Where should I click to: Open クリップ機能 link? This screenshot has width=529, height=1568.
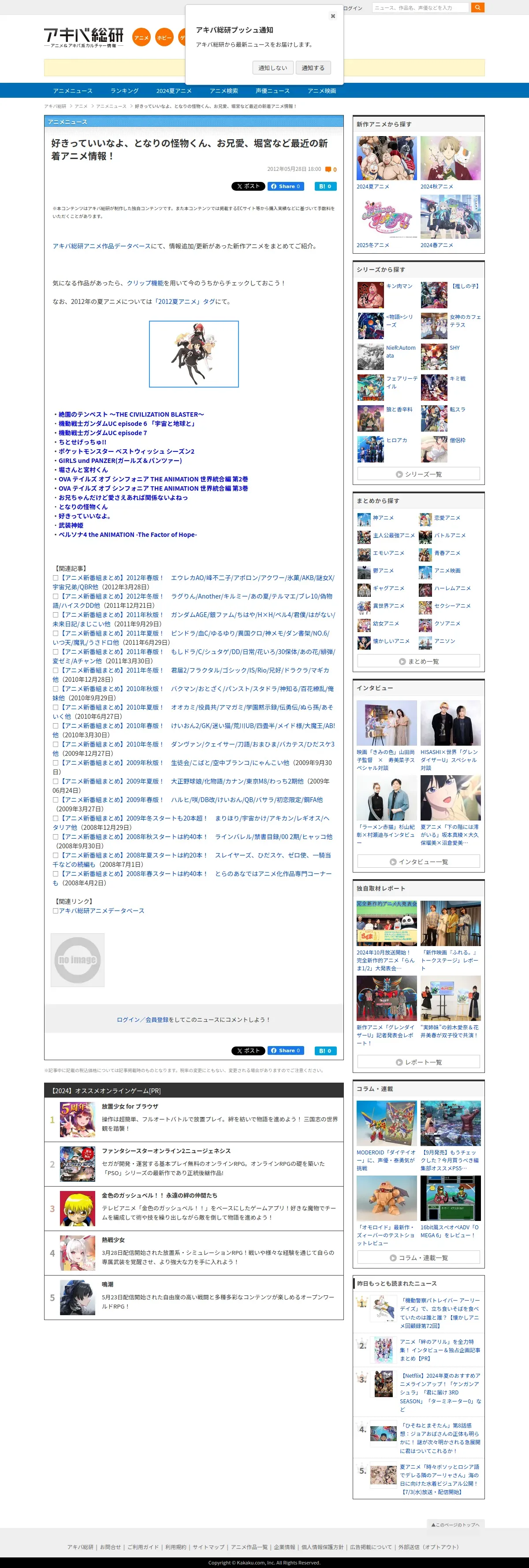tap(145, 283)
